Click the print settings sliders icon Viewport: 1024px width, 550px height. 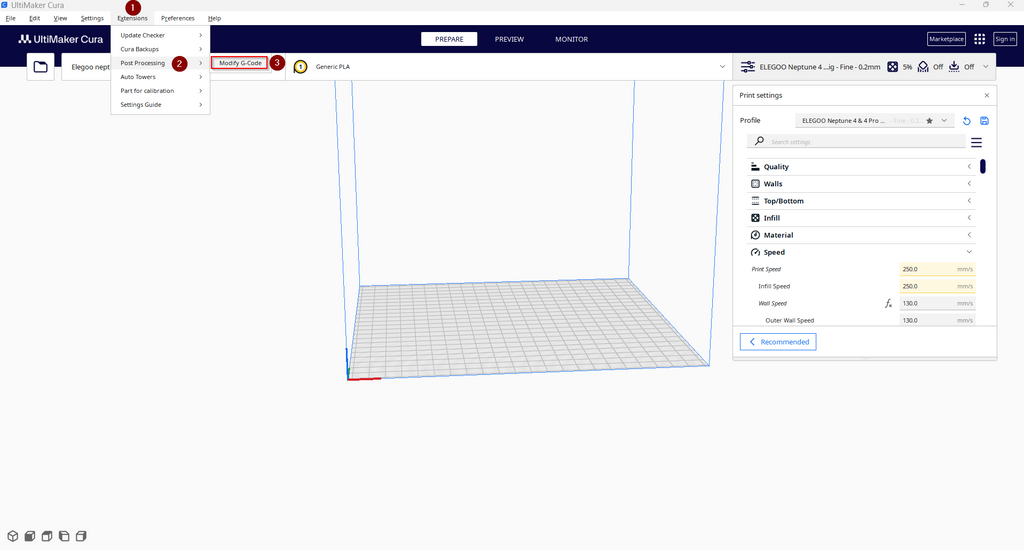click(x=748, y=67)
